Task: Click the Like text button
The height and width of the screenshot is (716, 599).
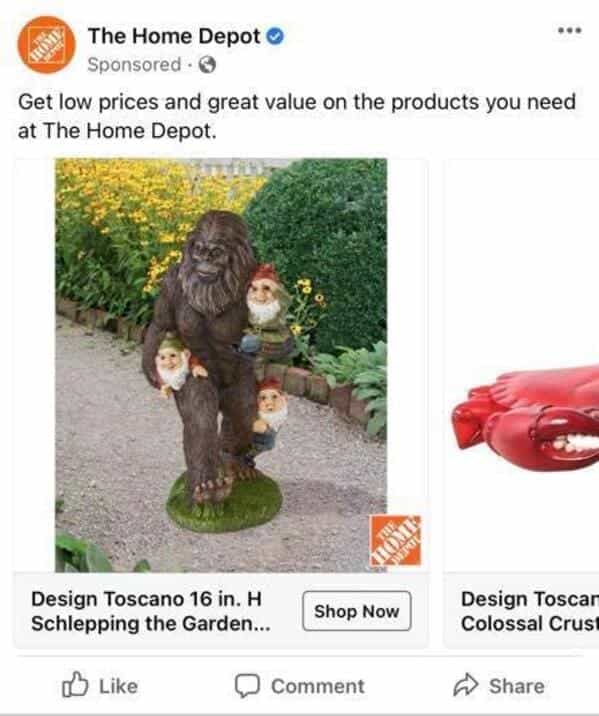Action: tap(118, 686)
